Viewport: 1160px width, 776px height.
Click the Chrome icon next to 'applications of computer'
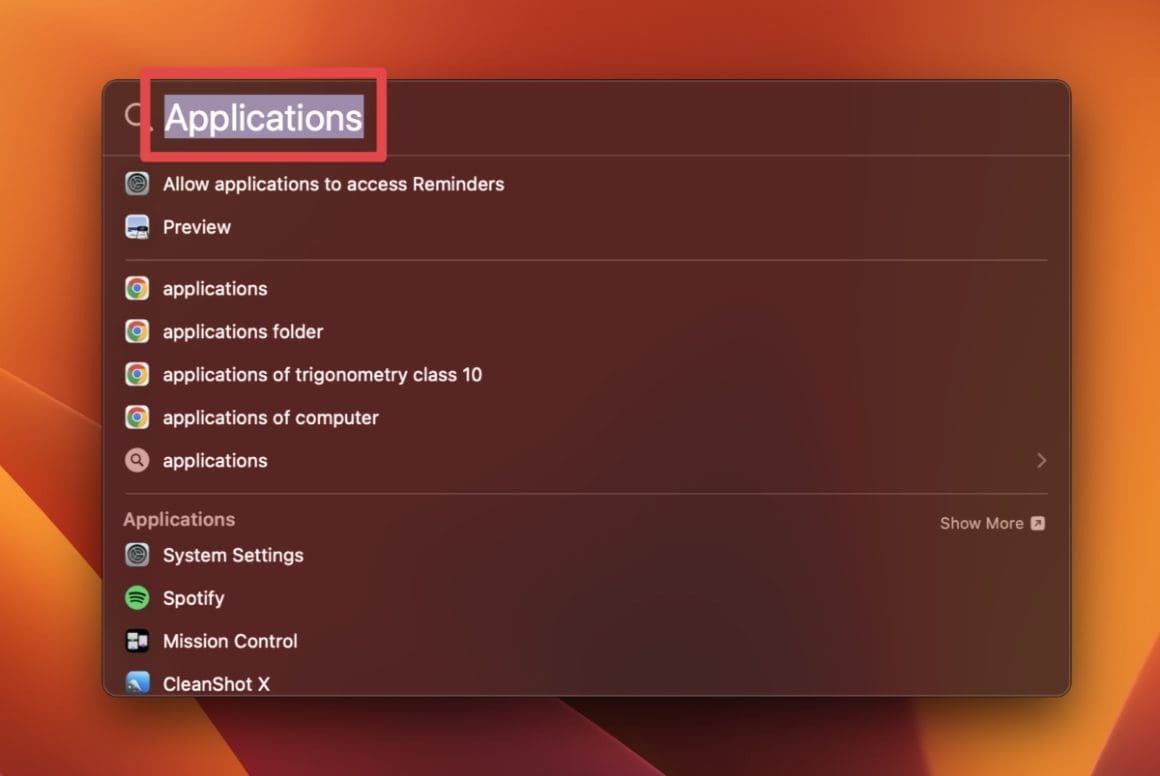[137, 417]
